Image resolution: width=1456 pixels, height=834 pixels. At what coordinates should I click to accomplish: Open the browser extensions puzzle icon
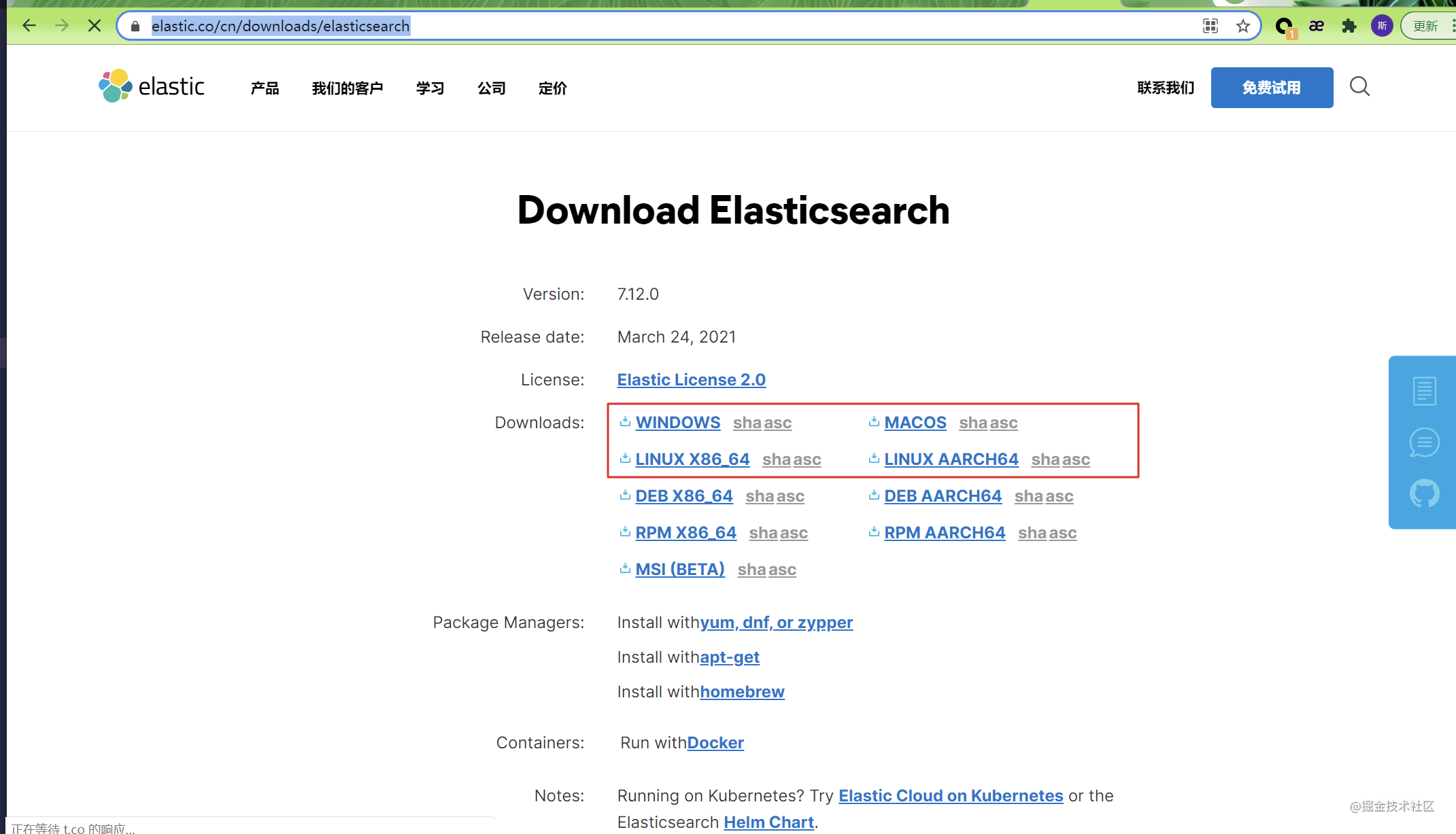[1349, 26]
